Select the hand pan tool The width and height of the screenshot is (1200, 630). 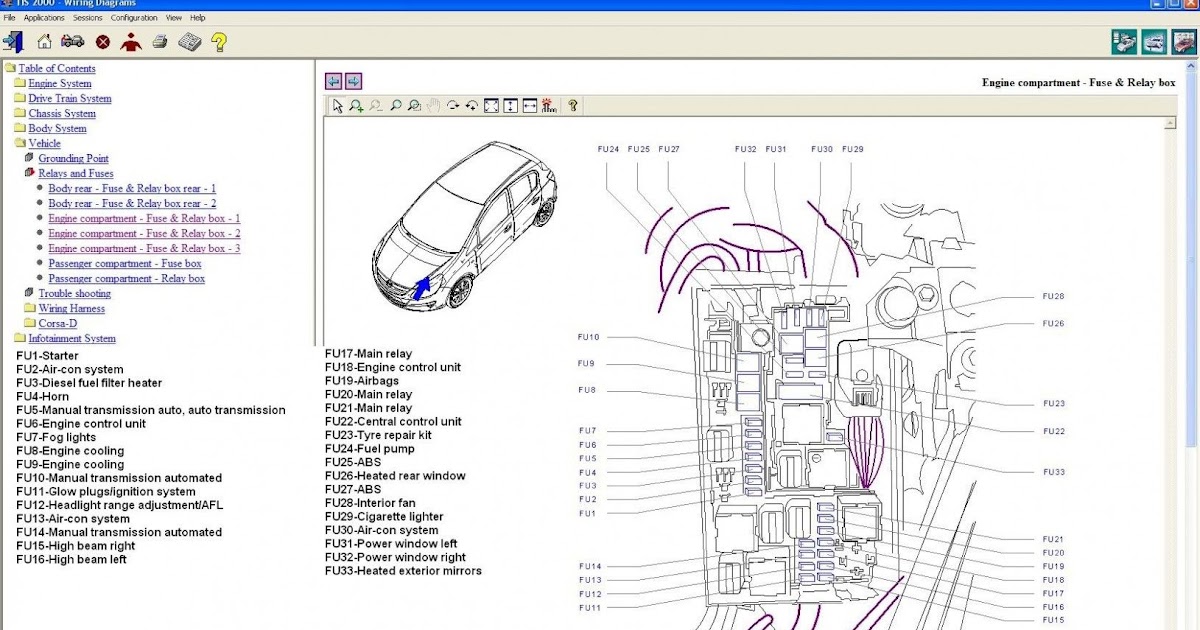pos(433,105)
